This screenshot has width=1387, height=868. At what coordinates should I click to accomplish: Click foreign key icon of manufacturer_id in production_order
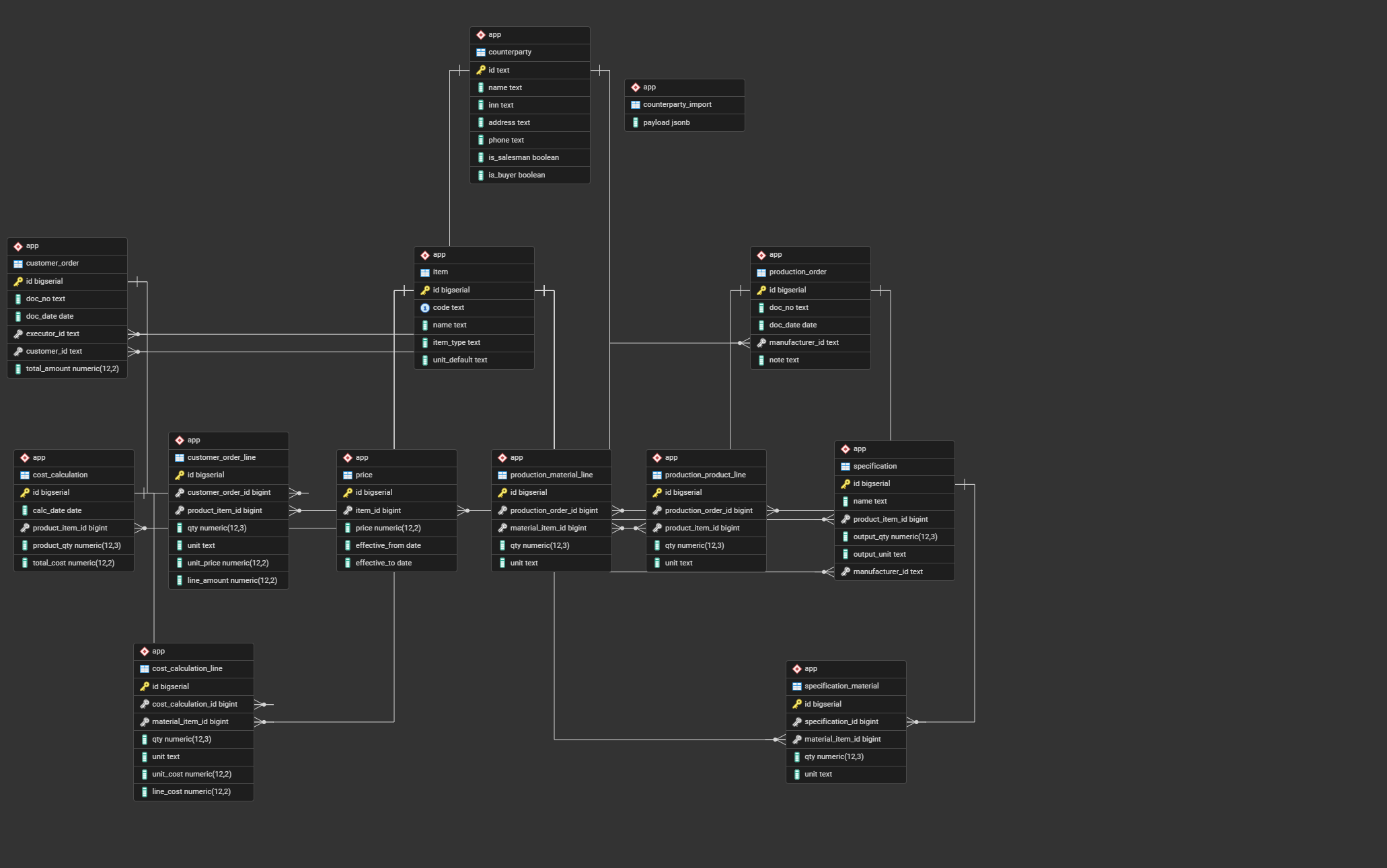click(x=761, y=343)
